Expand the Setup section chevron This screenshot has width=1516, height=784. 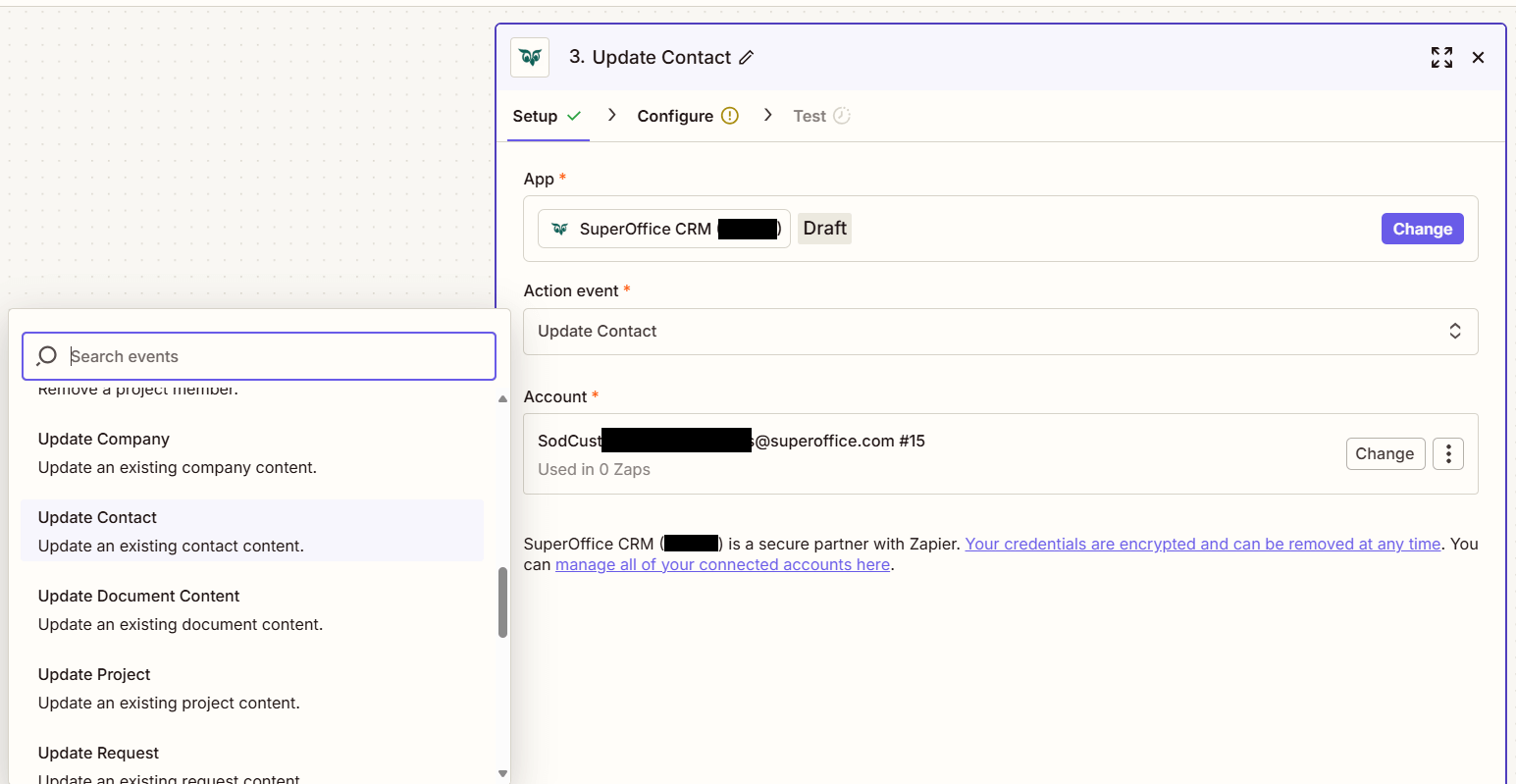tap(611, 115)
